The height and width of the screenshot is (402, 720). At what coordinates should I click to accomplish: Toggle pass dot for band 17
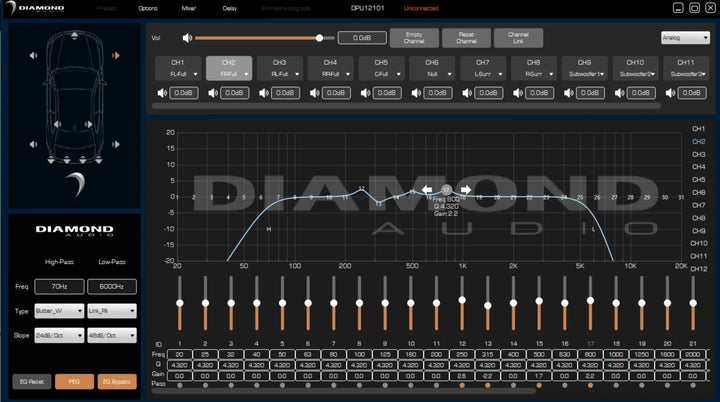590,385
